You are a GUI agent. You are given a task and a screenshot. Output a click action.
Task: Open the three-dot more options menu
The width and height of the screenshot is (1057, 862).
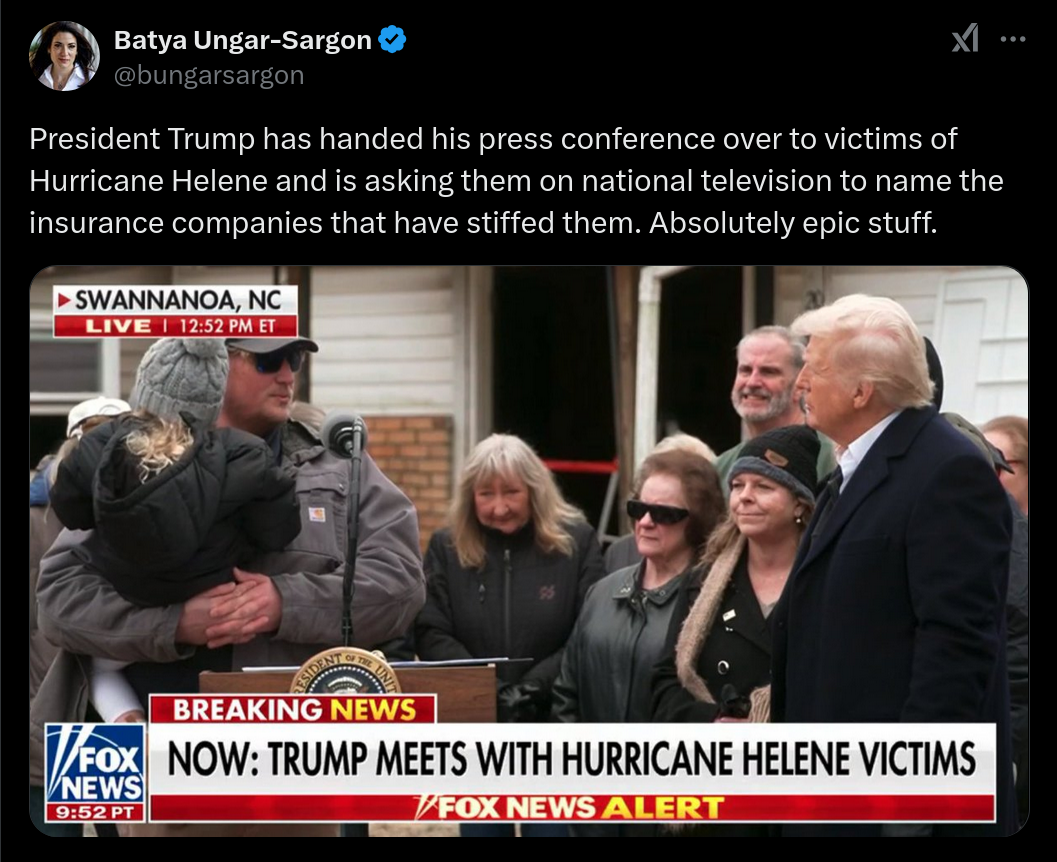tap(1013, 39)
